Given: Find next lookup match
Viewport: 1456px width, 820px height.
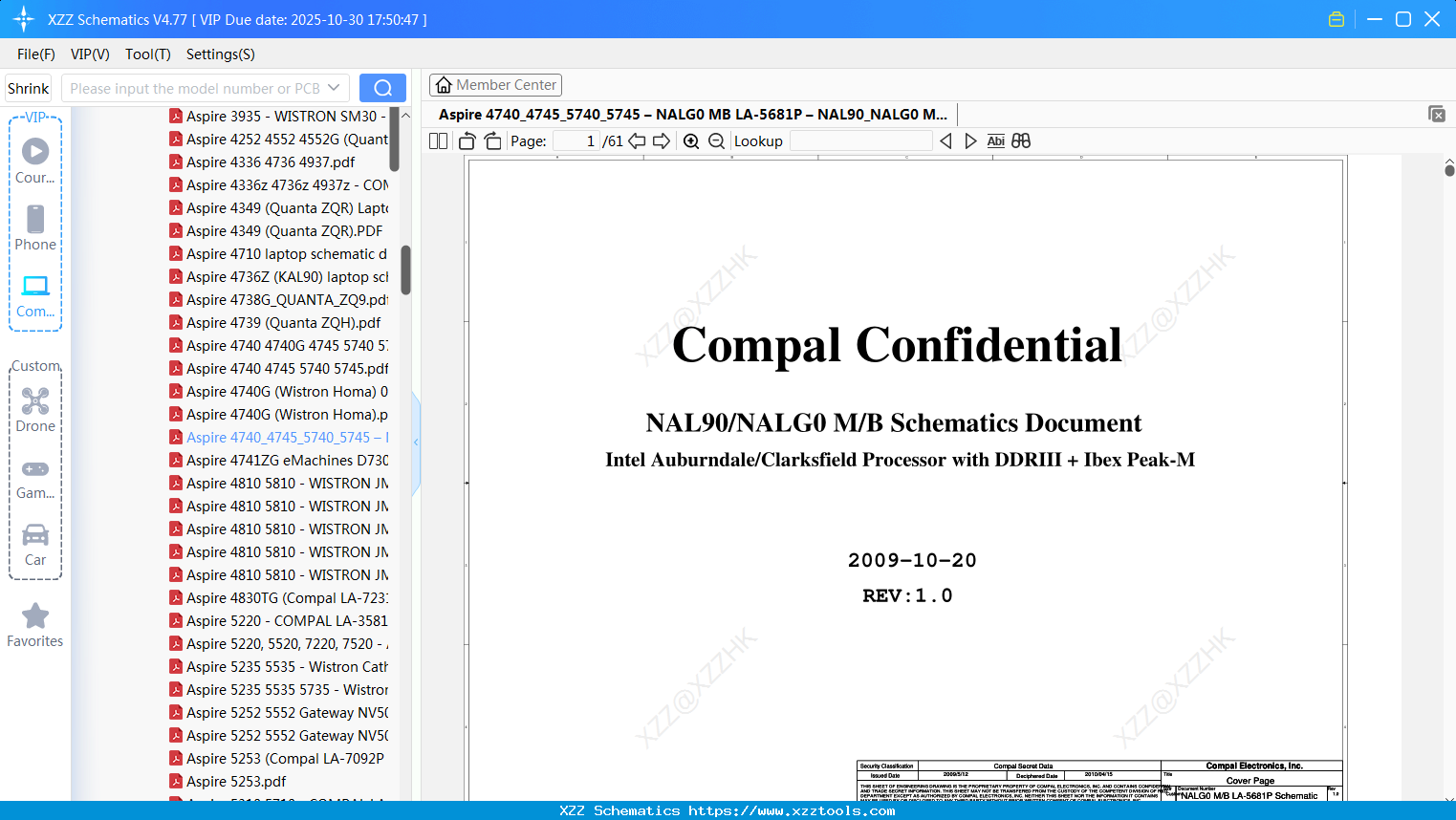Looking at the screenshot, I should (x=970, y=141).
